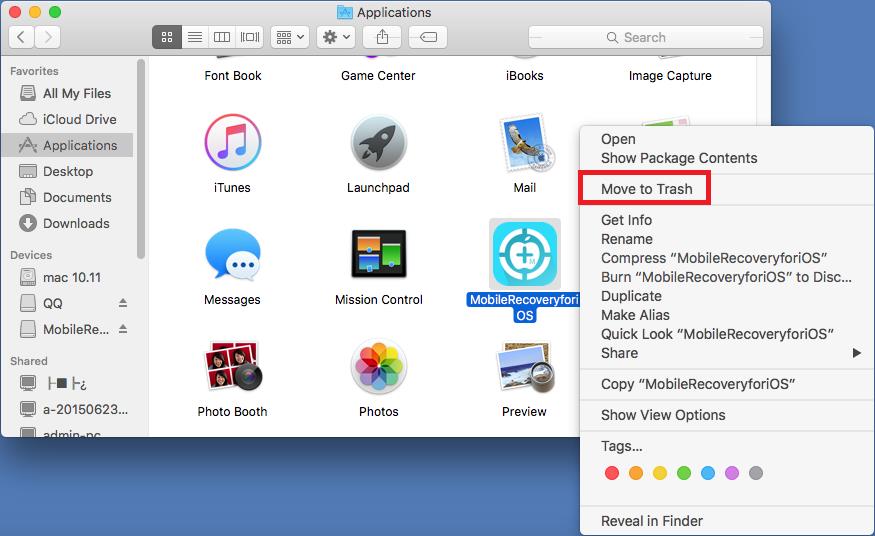Select the MobileRecoveryforiOS app icon

pyautogui.click(x=525, y=254)
